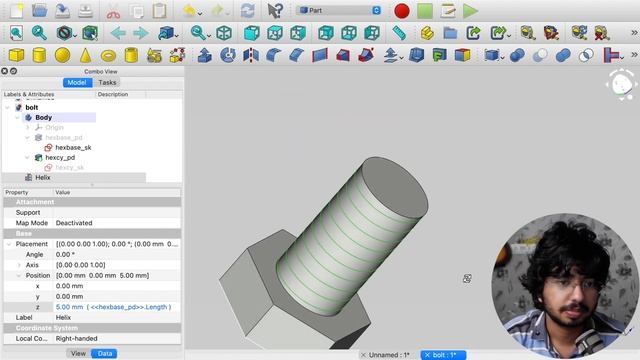The height and width of the screenshot is (360, 640).
Task: Create a Cone primitive
Action: (85, 55)
